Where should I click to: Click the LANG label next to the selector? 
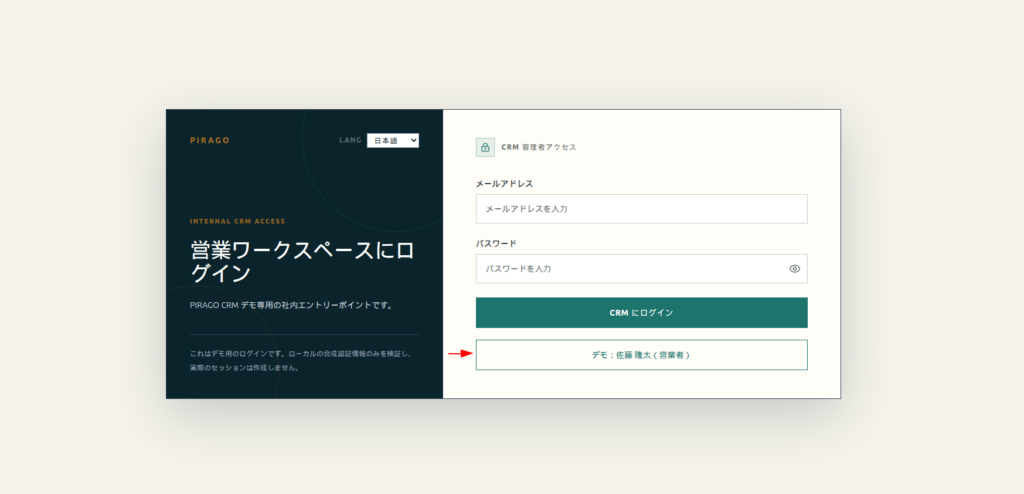point(350,140)
